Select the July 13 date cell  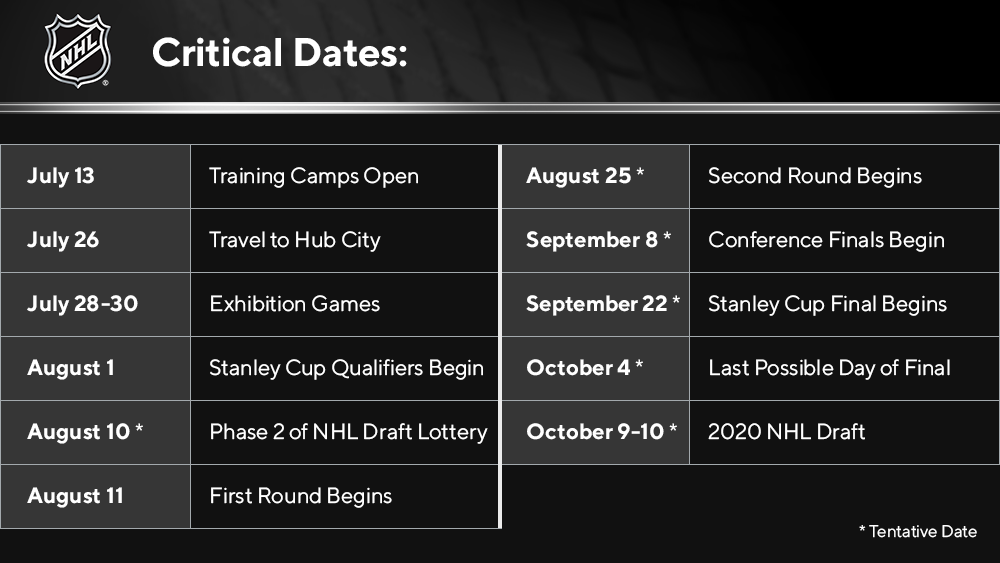pos(96,177)
